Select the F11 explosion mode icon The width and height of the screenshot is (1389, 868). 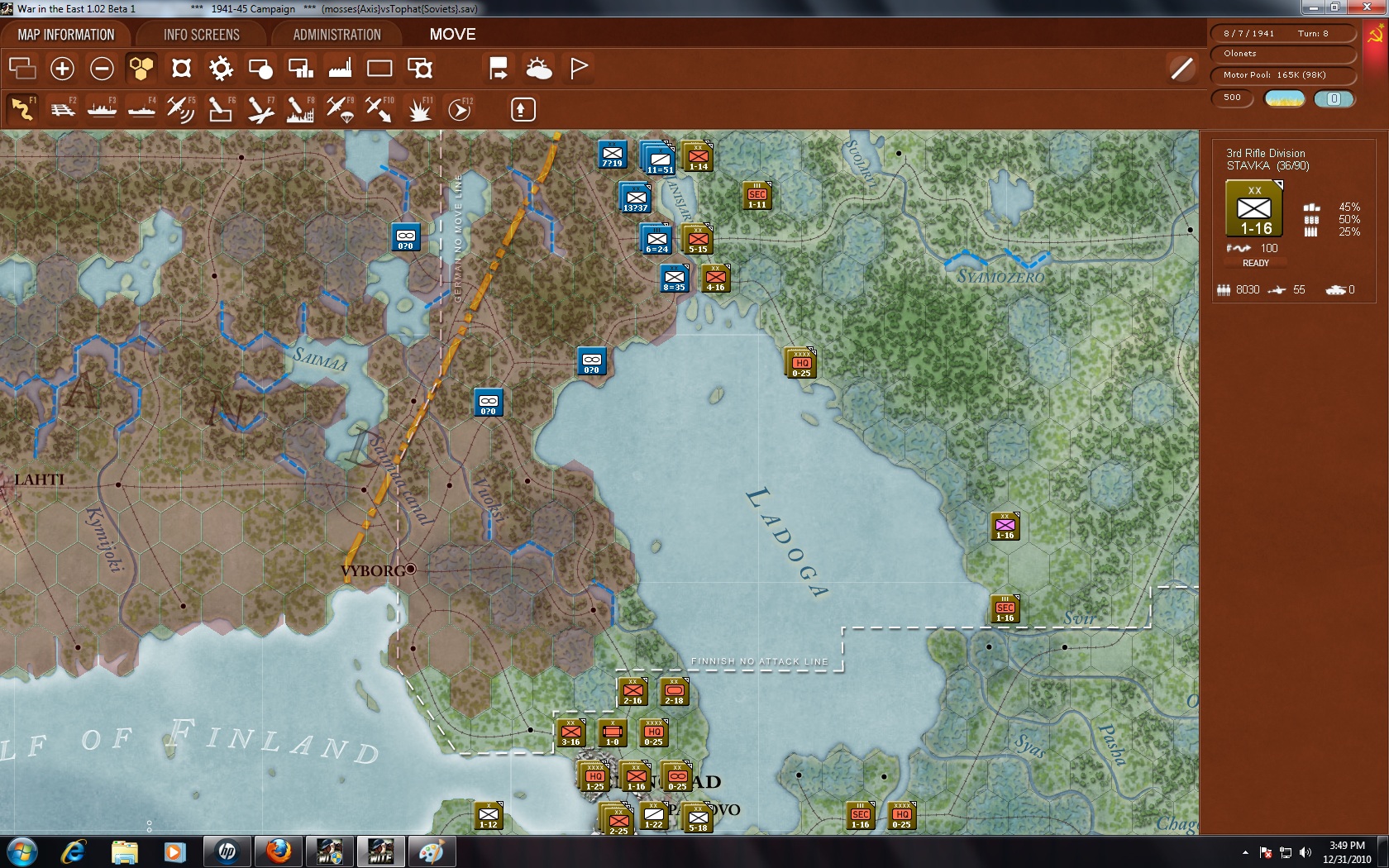pyautogui.click(x=419, y=109)
